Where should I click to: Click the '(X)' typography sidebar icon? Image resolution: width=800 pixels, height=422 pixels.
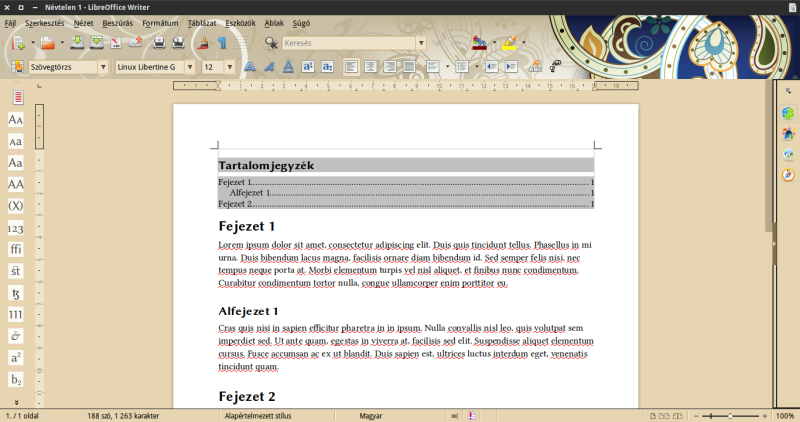coord(16,206)
